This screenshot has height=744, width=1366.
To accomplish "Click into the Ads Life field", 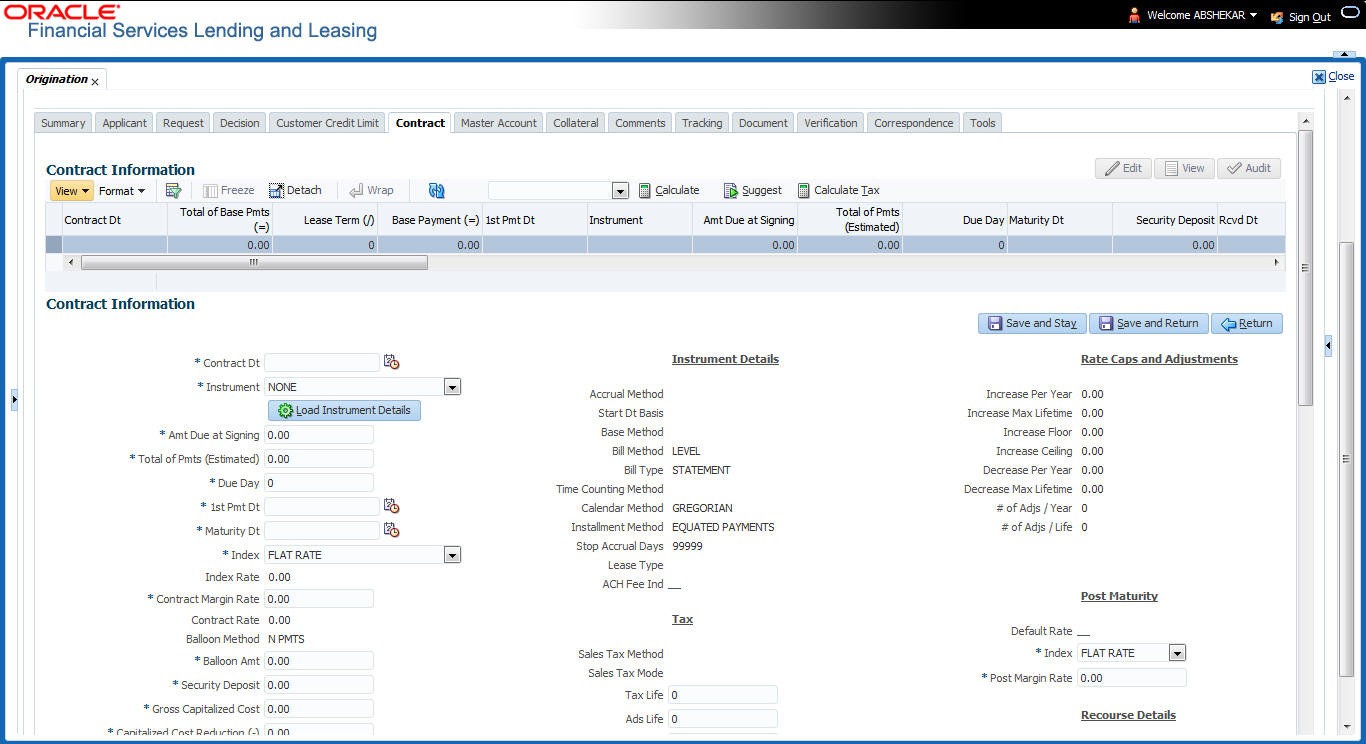I will [723, 719].
